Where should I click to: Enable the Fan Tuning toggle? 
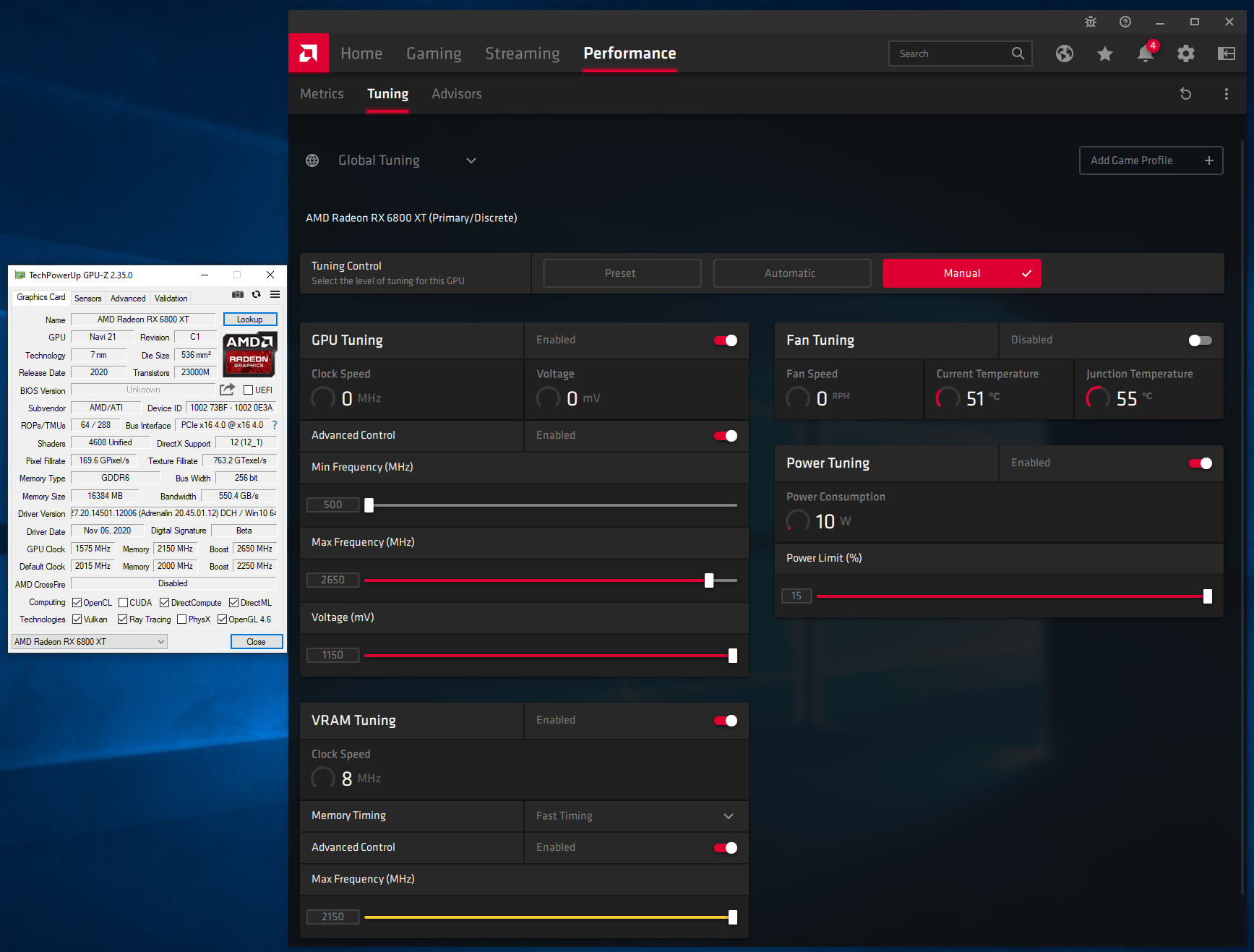pos(1200,340)
